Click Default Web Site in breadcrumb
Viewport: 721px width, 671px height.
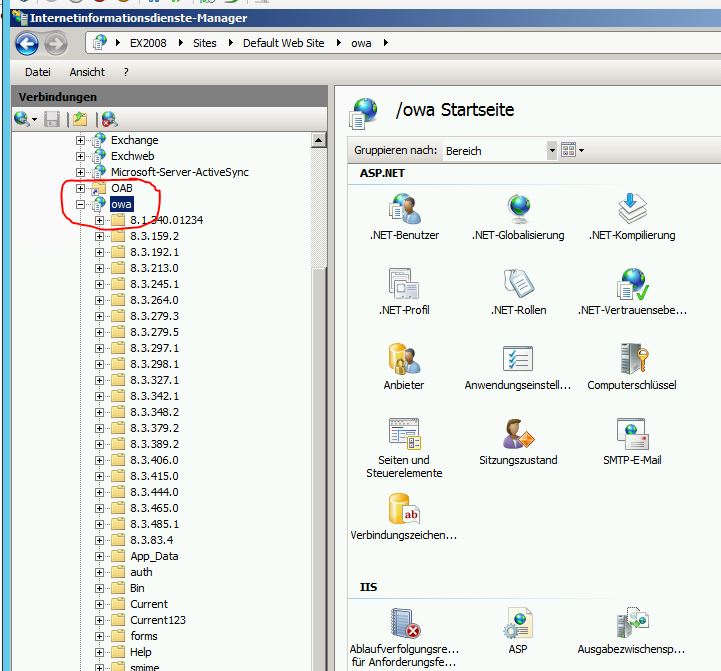coord(283,43)
